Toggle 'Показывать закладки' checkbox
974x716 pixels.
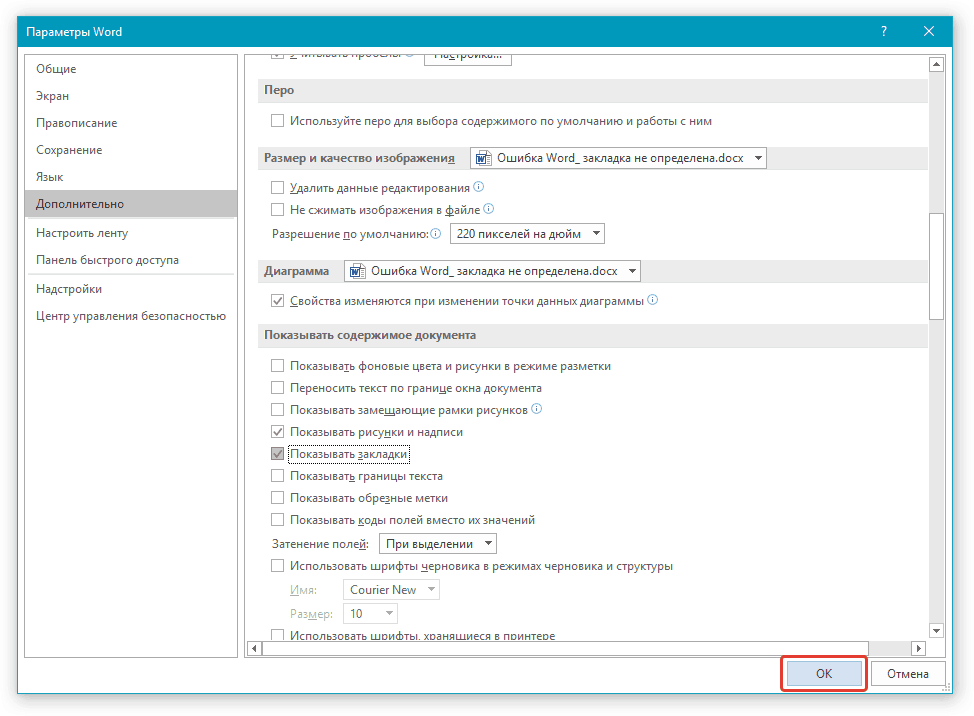(x=278, y=454)
